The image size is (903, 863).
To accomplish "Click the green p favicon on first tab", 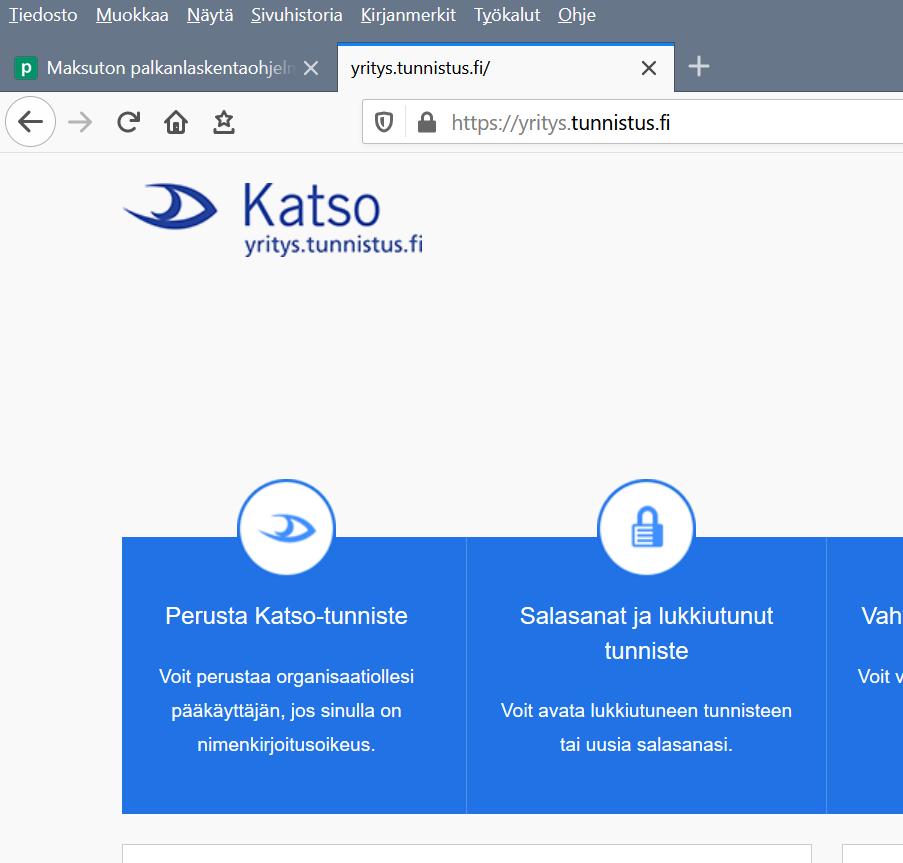I will (25, 68).
